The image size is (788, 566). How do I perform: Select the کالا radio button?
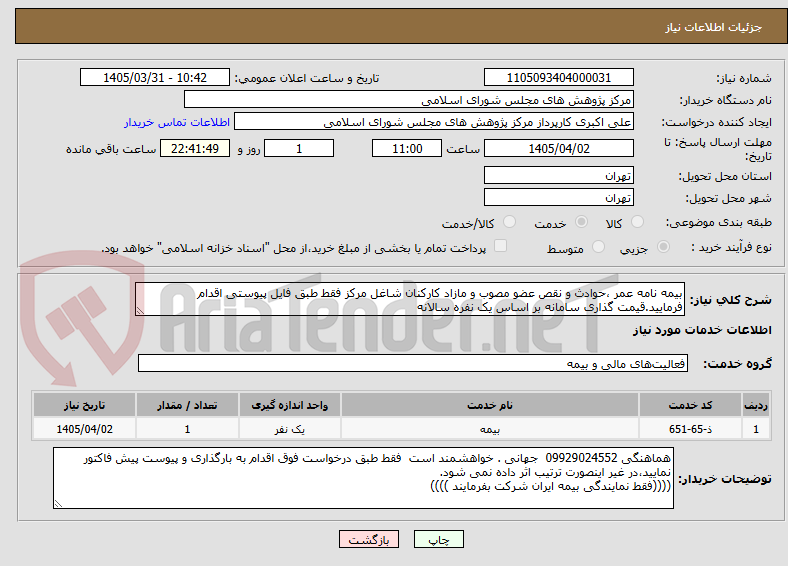coord(637,222)
